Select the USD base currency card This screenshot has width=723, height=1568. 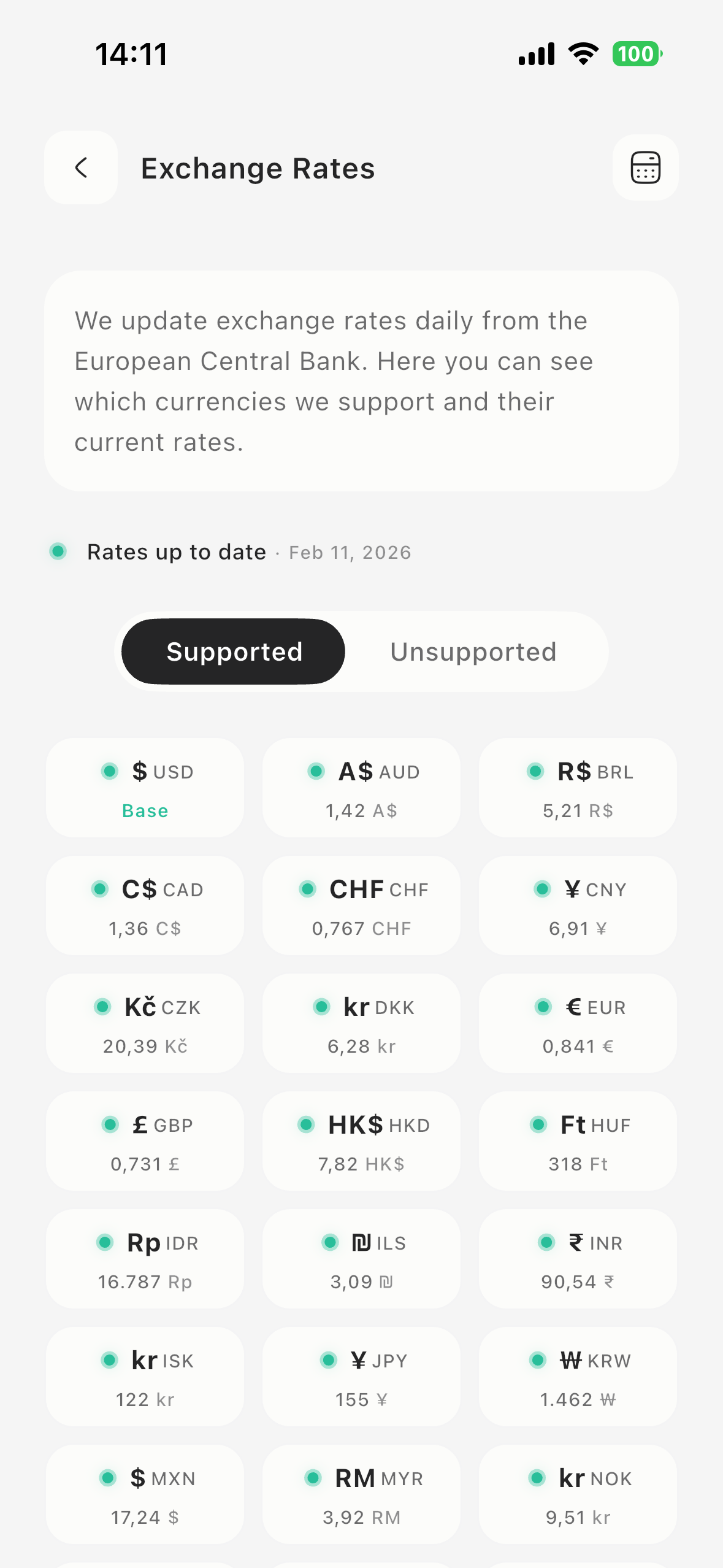[145, 788]
